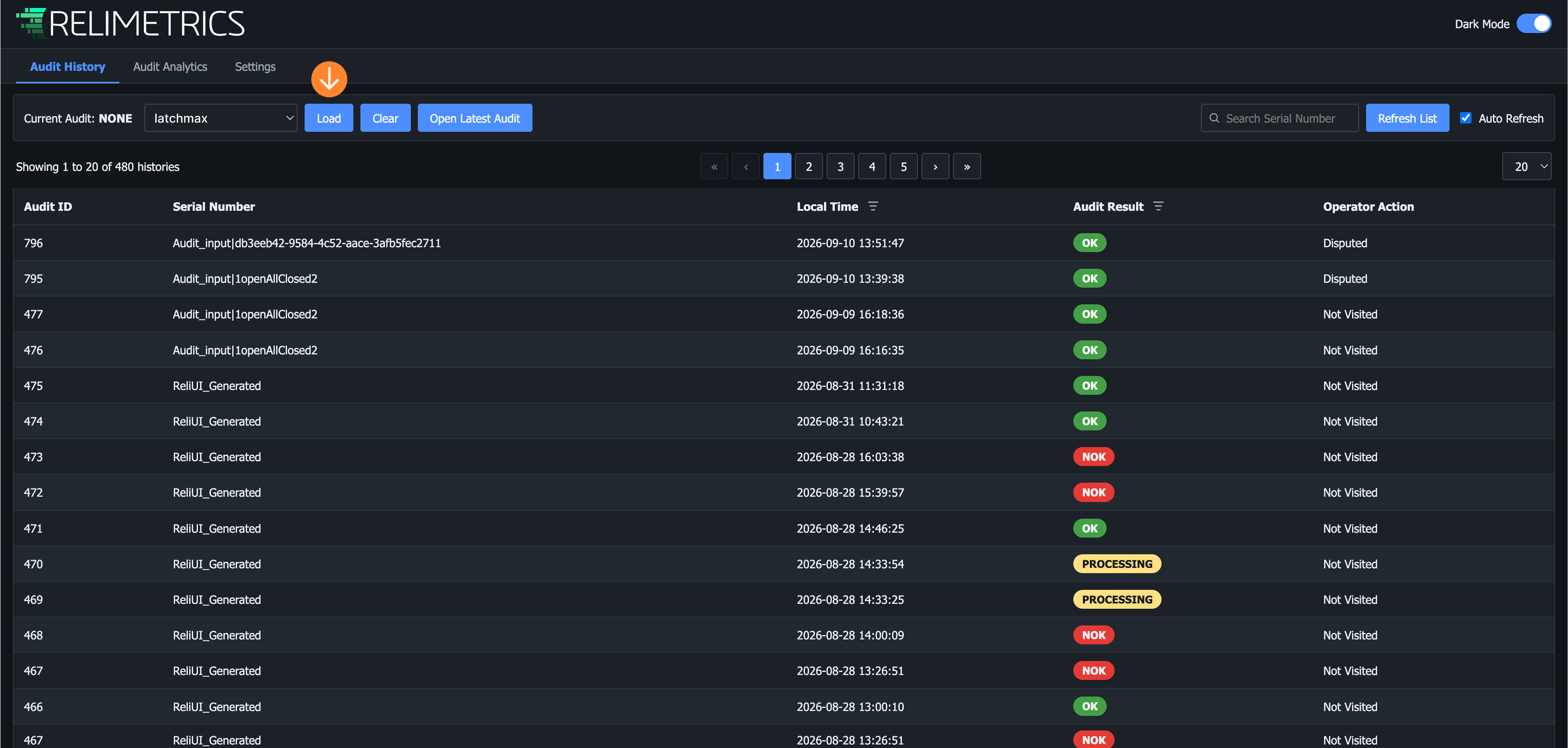Click the Operator Action column header
Viewport: 1568px width, 748px height.
[1368, 206]
